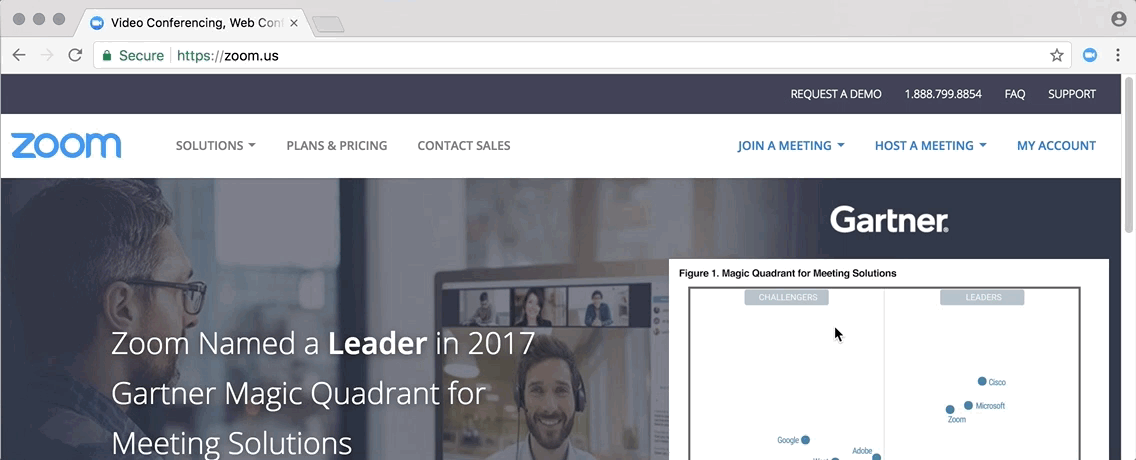Click the browser back arrow

(x=19, y=55)
